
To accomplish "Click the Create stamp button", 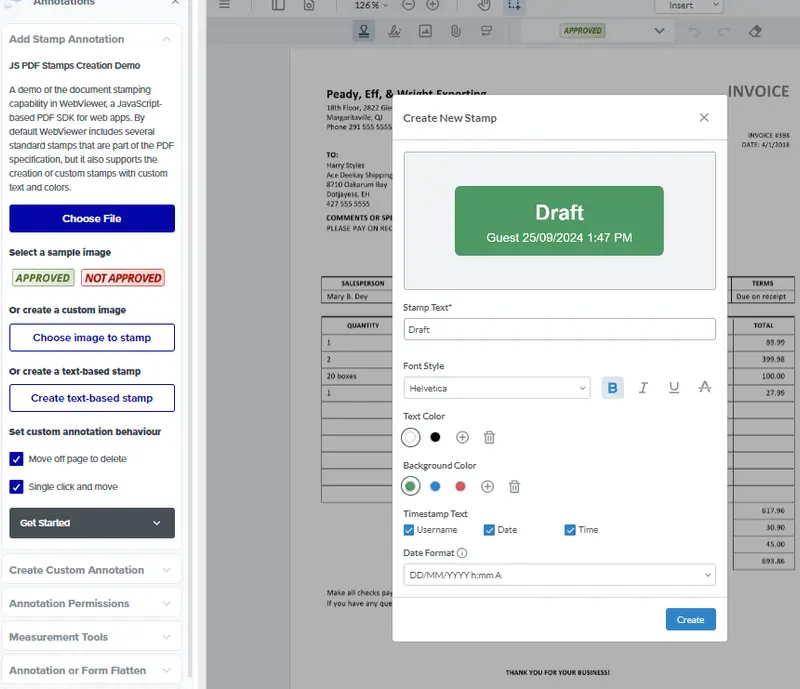I will click(690, 620).
